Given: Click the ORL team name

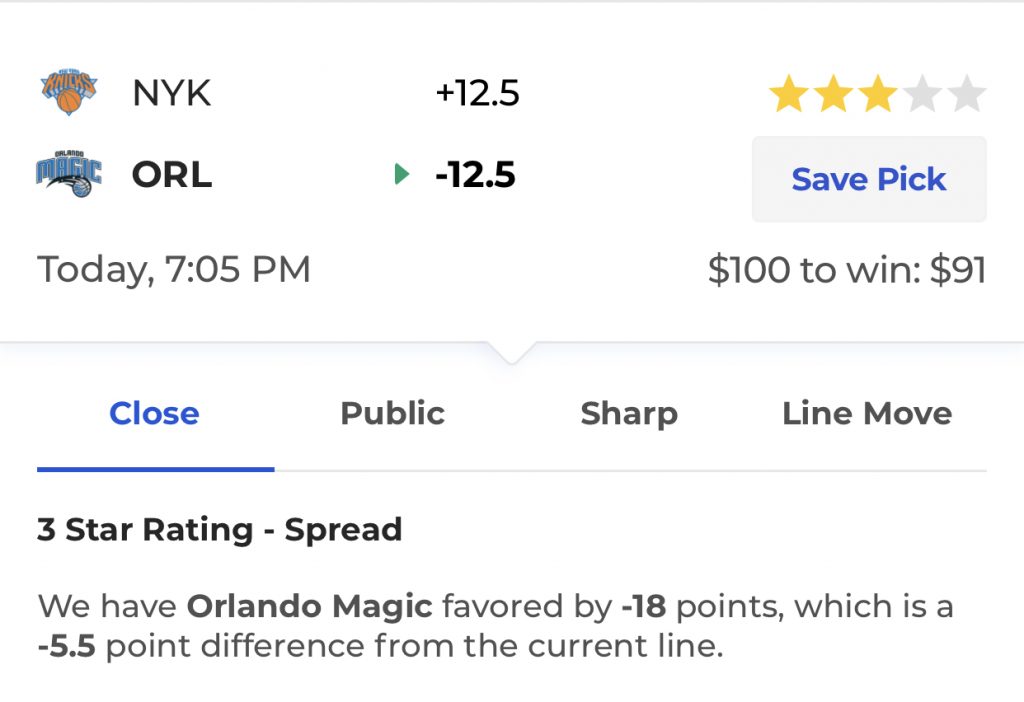Looking at the screenshot, I should (172, 174).
